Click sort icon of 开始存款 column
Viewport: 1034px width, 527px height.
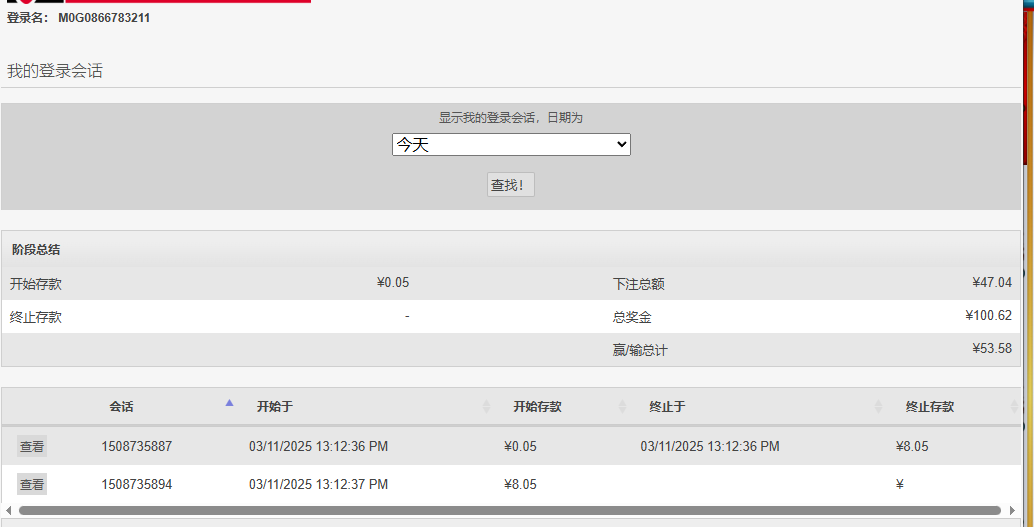622,407
